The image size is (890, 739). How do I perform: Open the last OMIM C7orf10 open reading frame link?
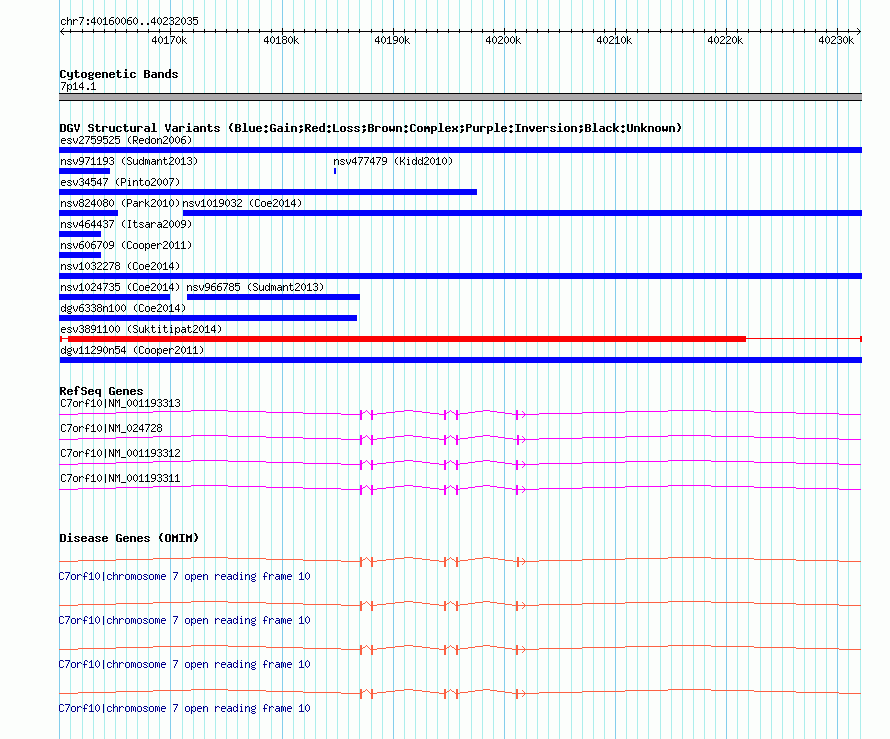click(184, 709)
